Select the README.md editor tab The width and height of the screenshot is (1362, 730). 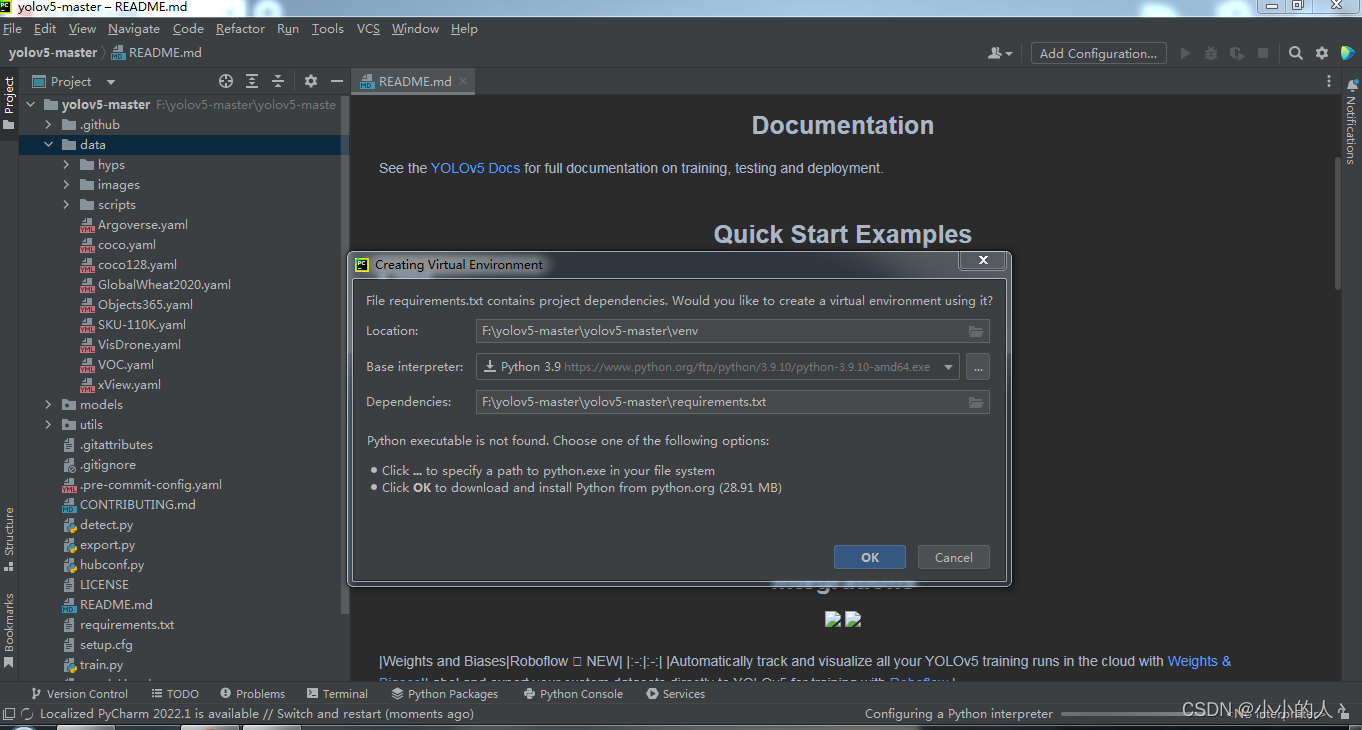point(414,82)
